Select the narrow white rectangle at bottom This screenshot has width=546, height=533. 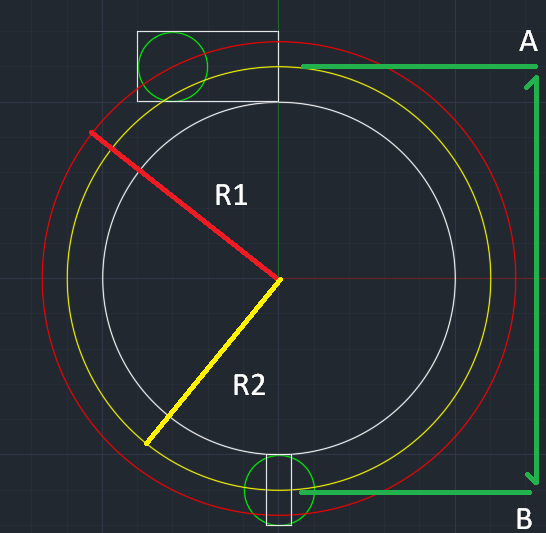point(279,489)
